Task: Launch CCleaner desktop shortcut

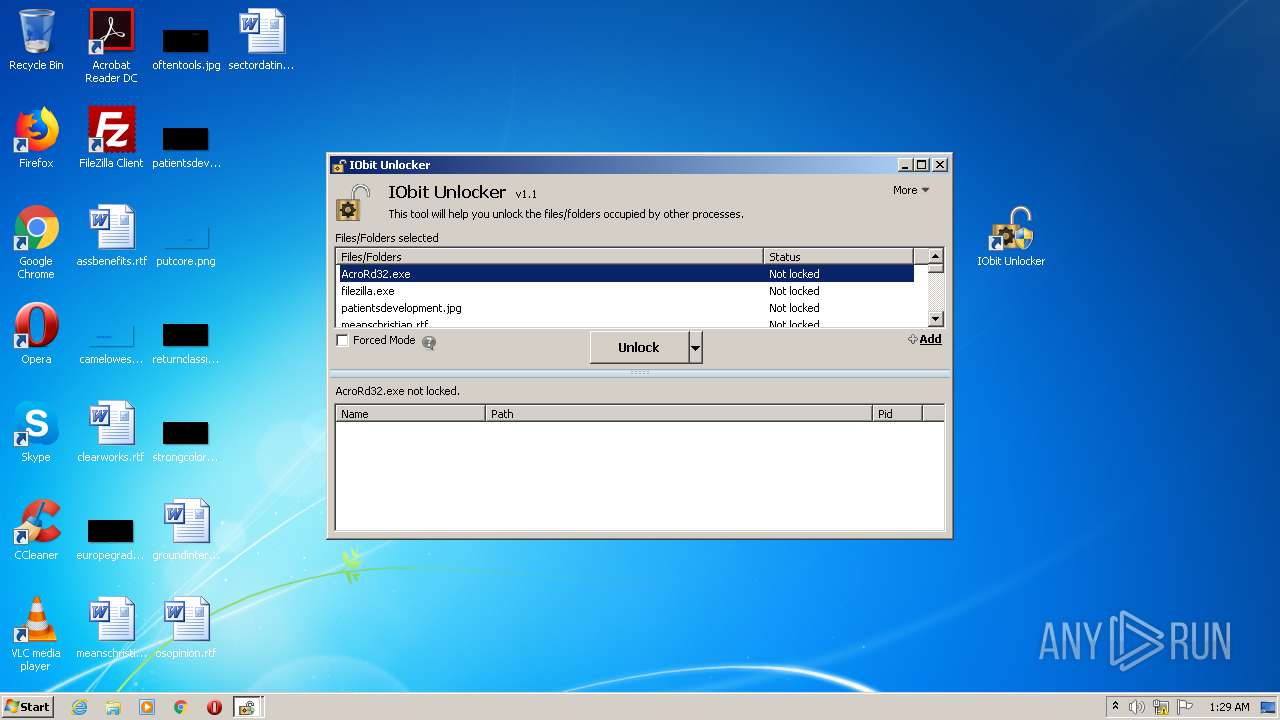Action: tap(36, 530)
